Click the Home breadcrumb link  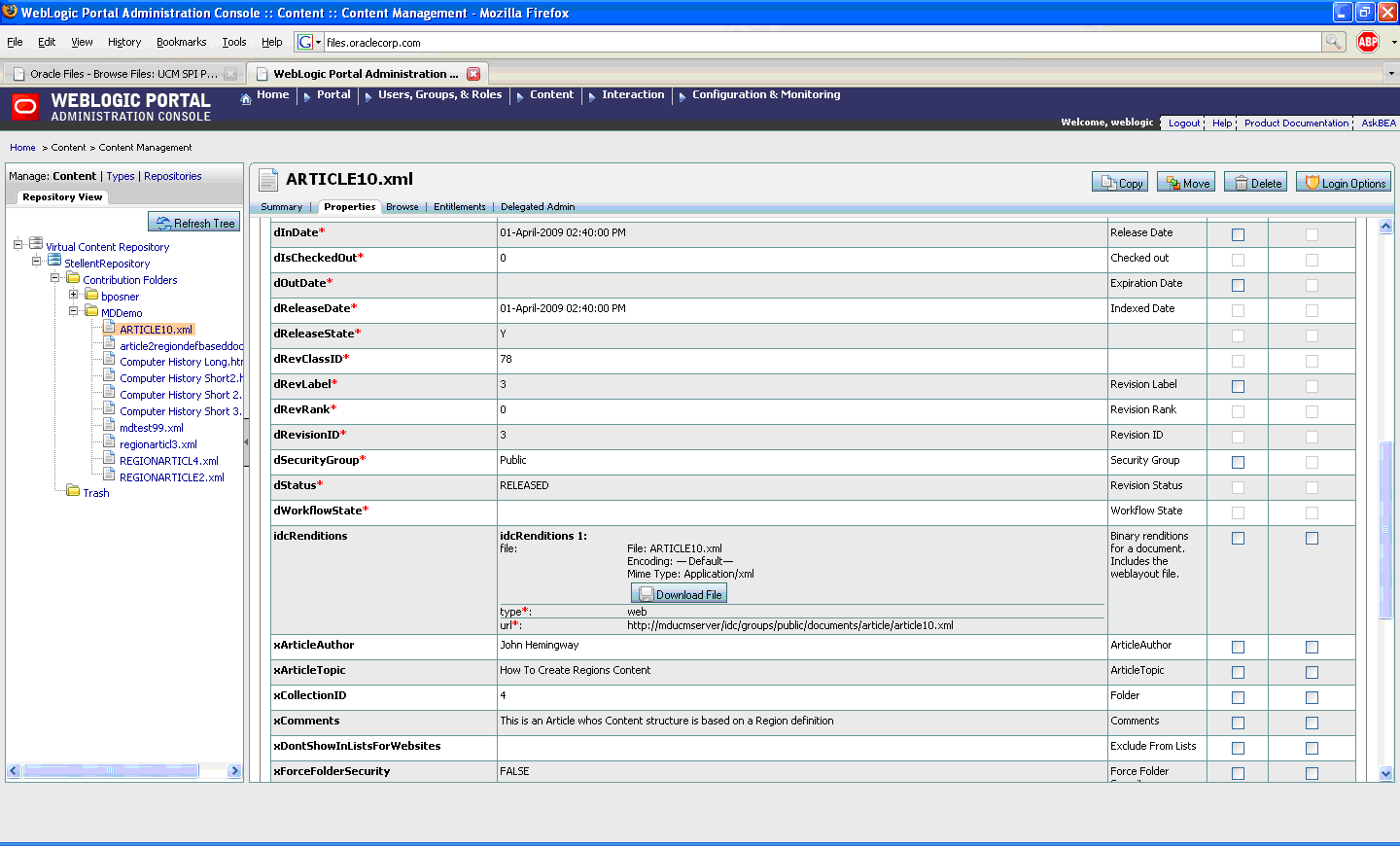(x=22, y=148)
